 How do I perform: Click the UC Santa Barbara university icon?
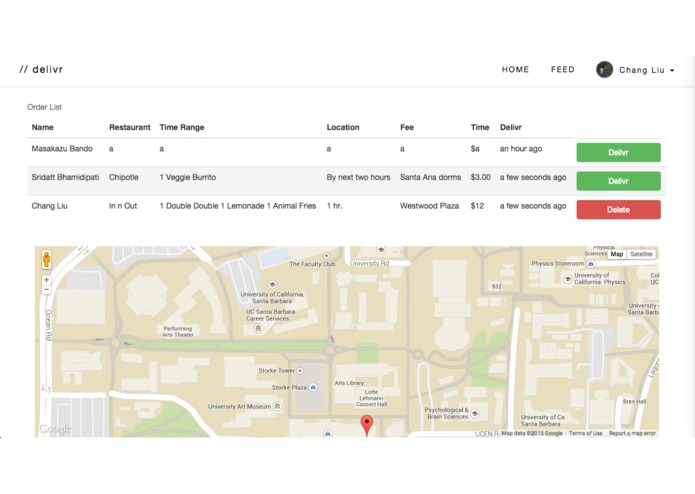[272, 284]
